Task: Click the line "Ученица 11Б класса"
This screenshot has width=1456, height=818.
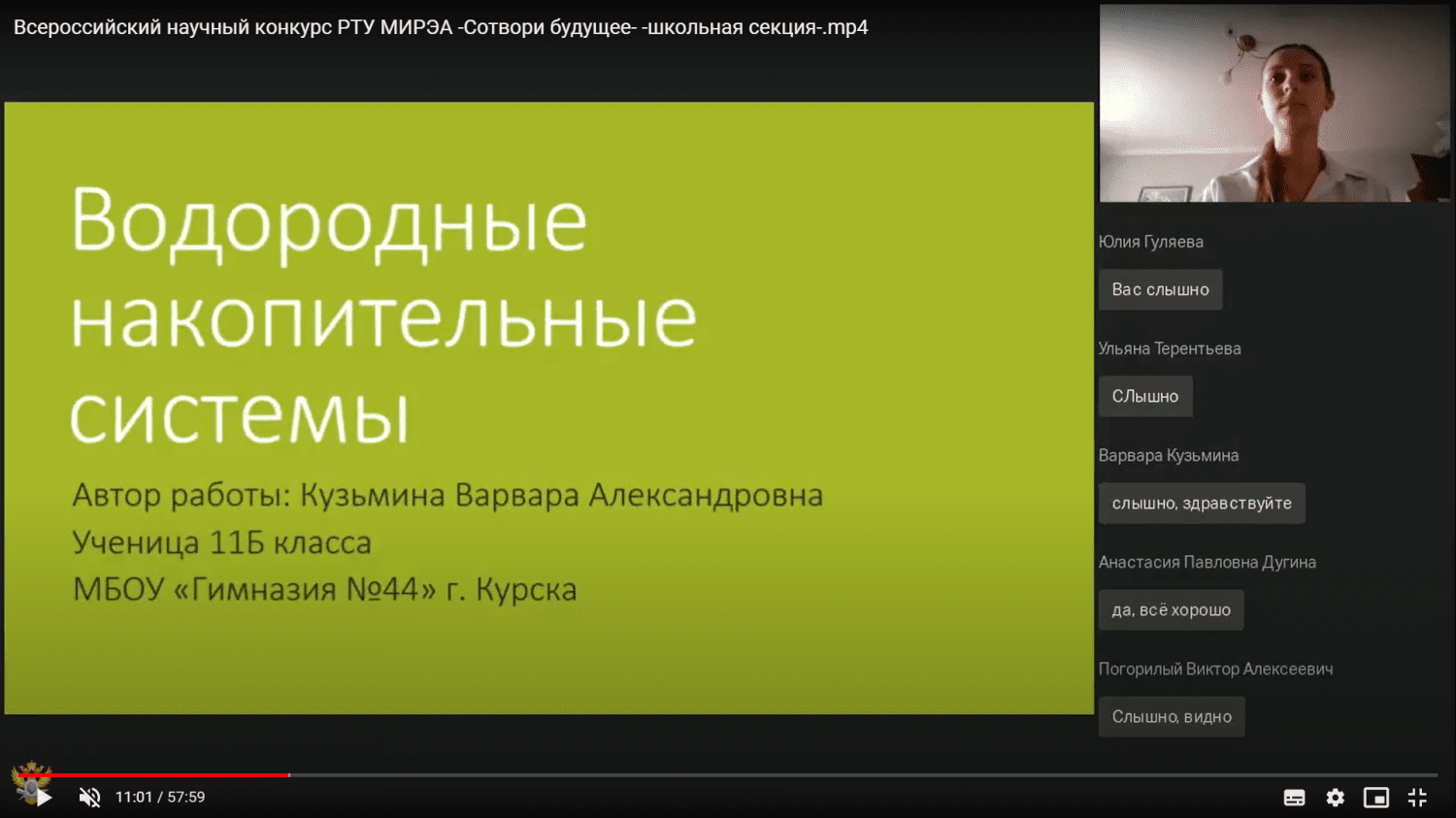Action: click(x=221, y=542)
